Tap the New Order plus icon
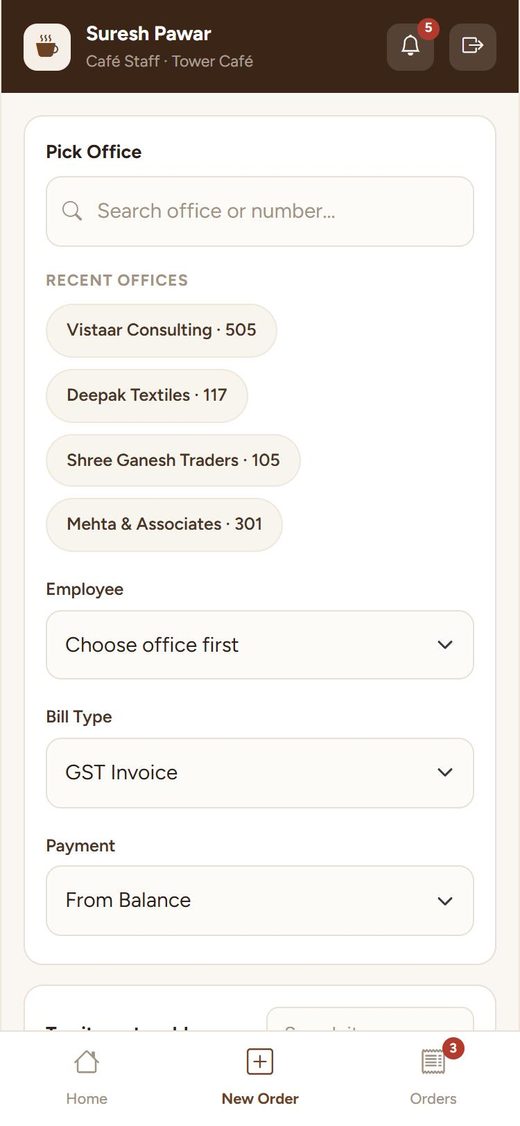Viewport: 520px width, 1126px height. click(260, 1061)
